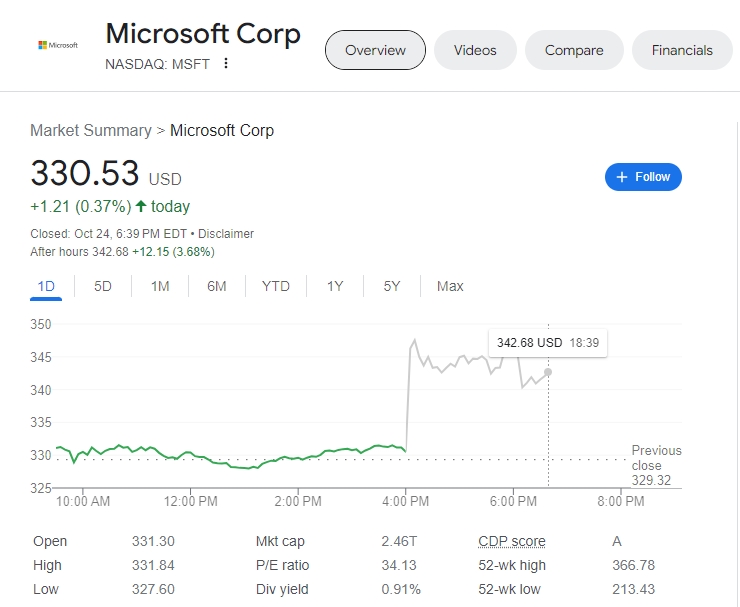
Task: Click the CDP score link
Action: 512,541
